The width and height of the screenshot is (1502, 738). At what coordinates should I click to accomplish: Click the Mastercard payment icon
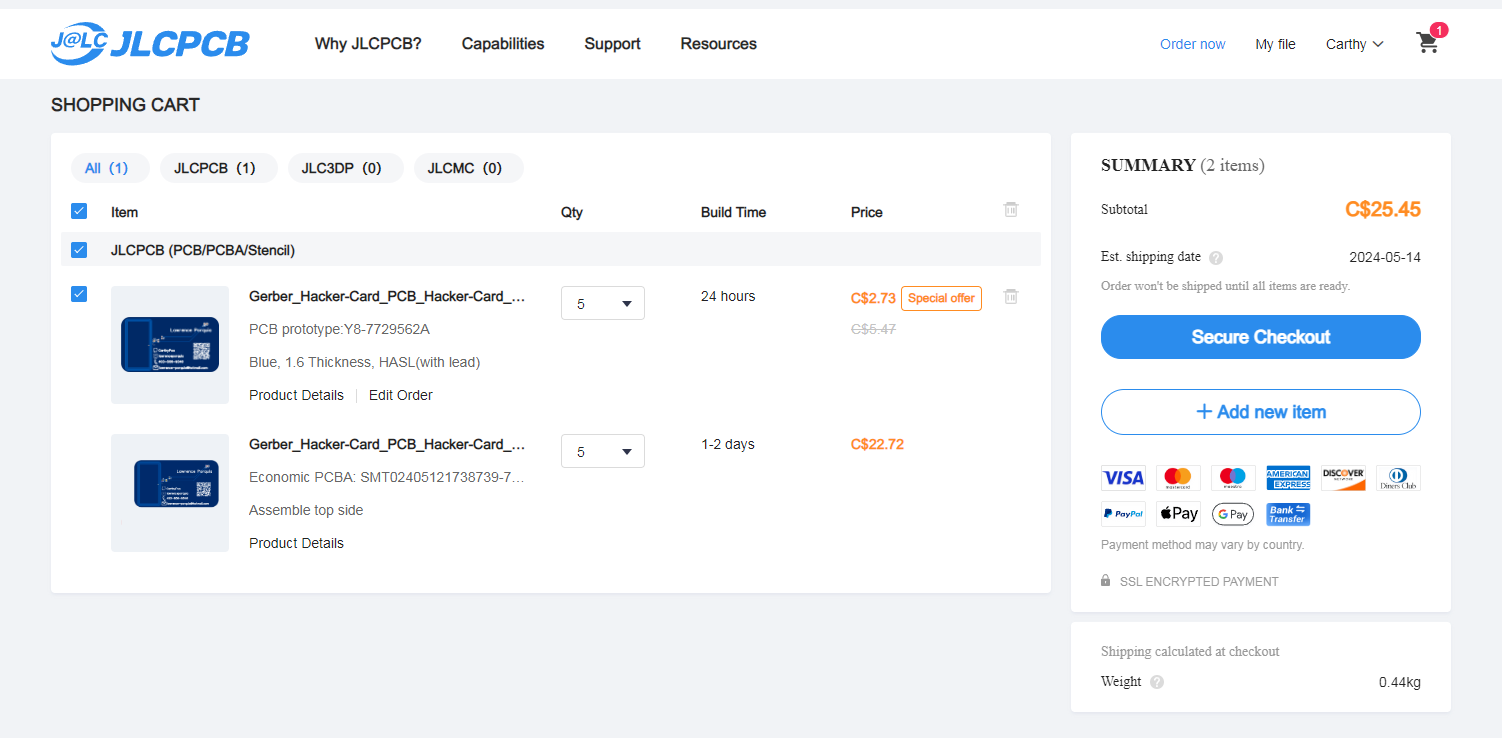point(1178,478)
